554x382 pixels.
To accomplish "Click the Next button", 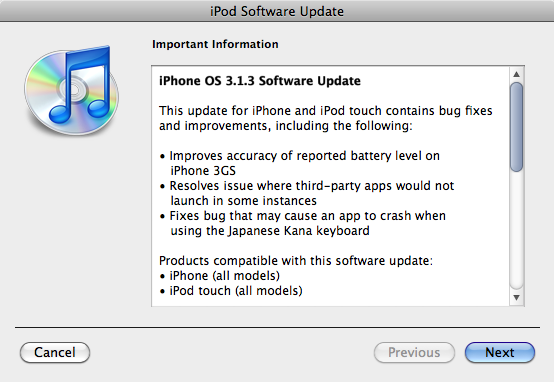I will point(500,352).
